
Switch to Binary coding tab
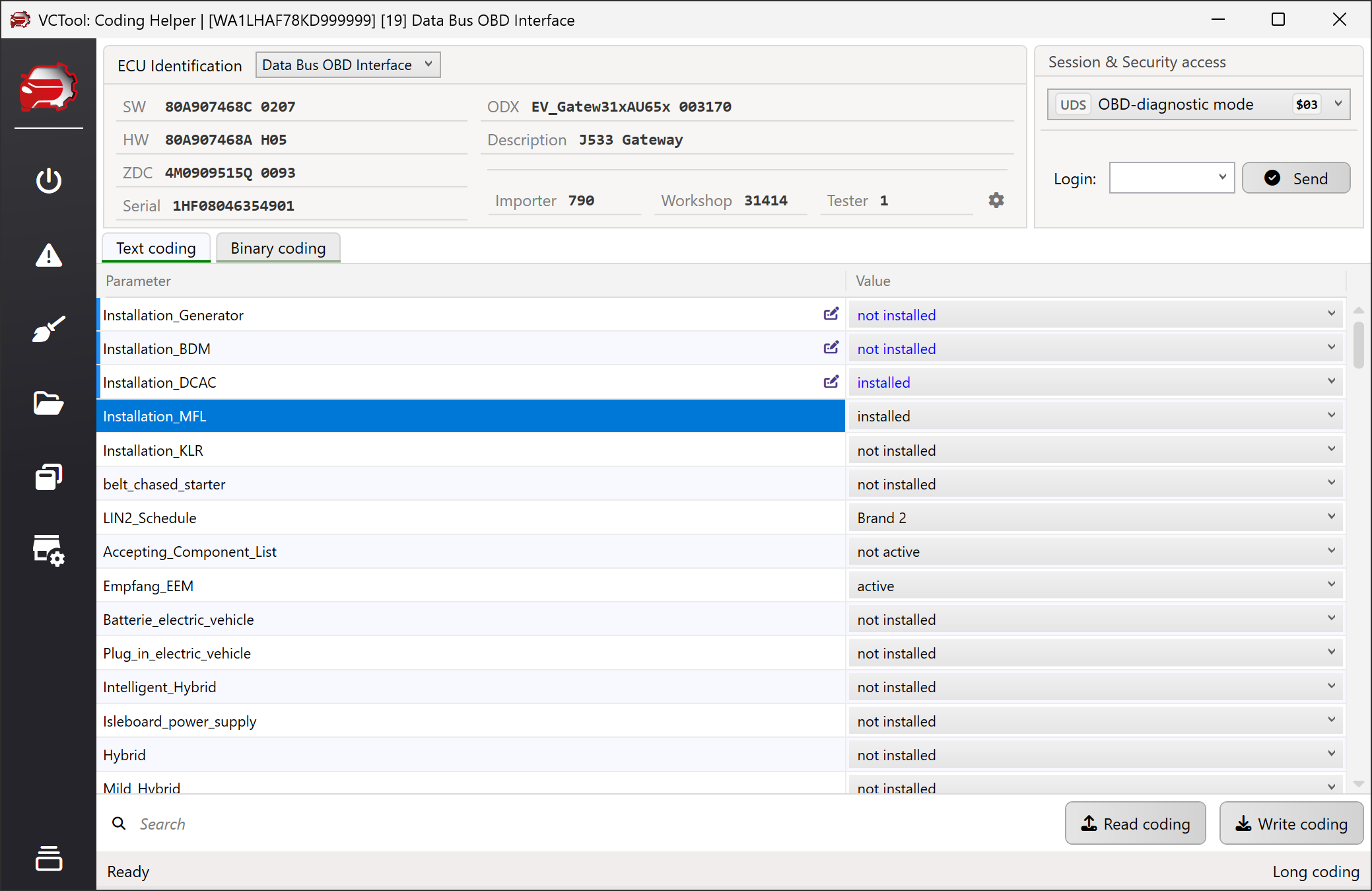tap(278, 248)
